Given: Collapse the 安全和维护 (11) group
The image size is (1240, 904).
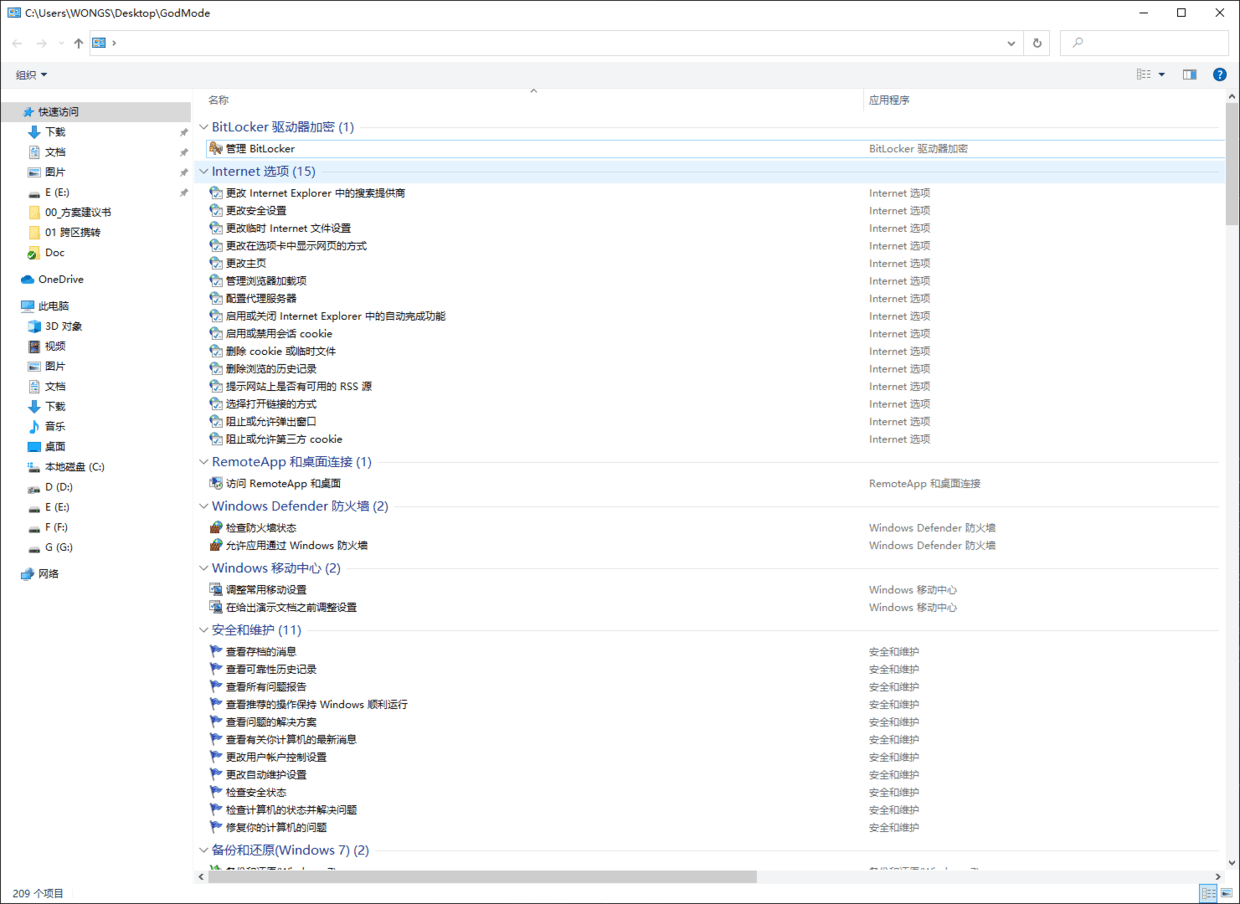Looking at the screenshot, I should (x=204, y=630).
